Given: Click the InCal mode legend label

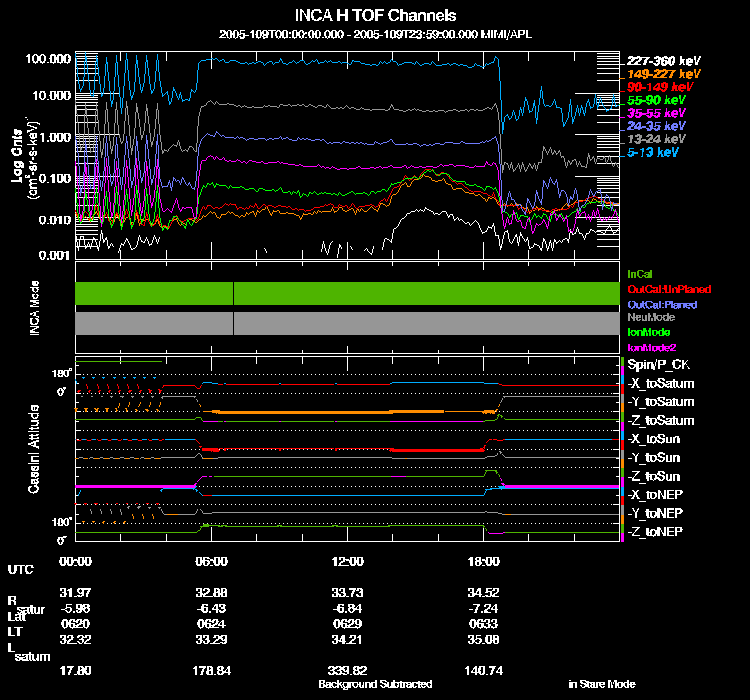Looking at the screenshot, I should coord(640,274).
